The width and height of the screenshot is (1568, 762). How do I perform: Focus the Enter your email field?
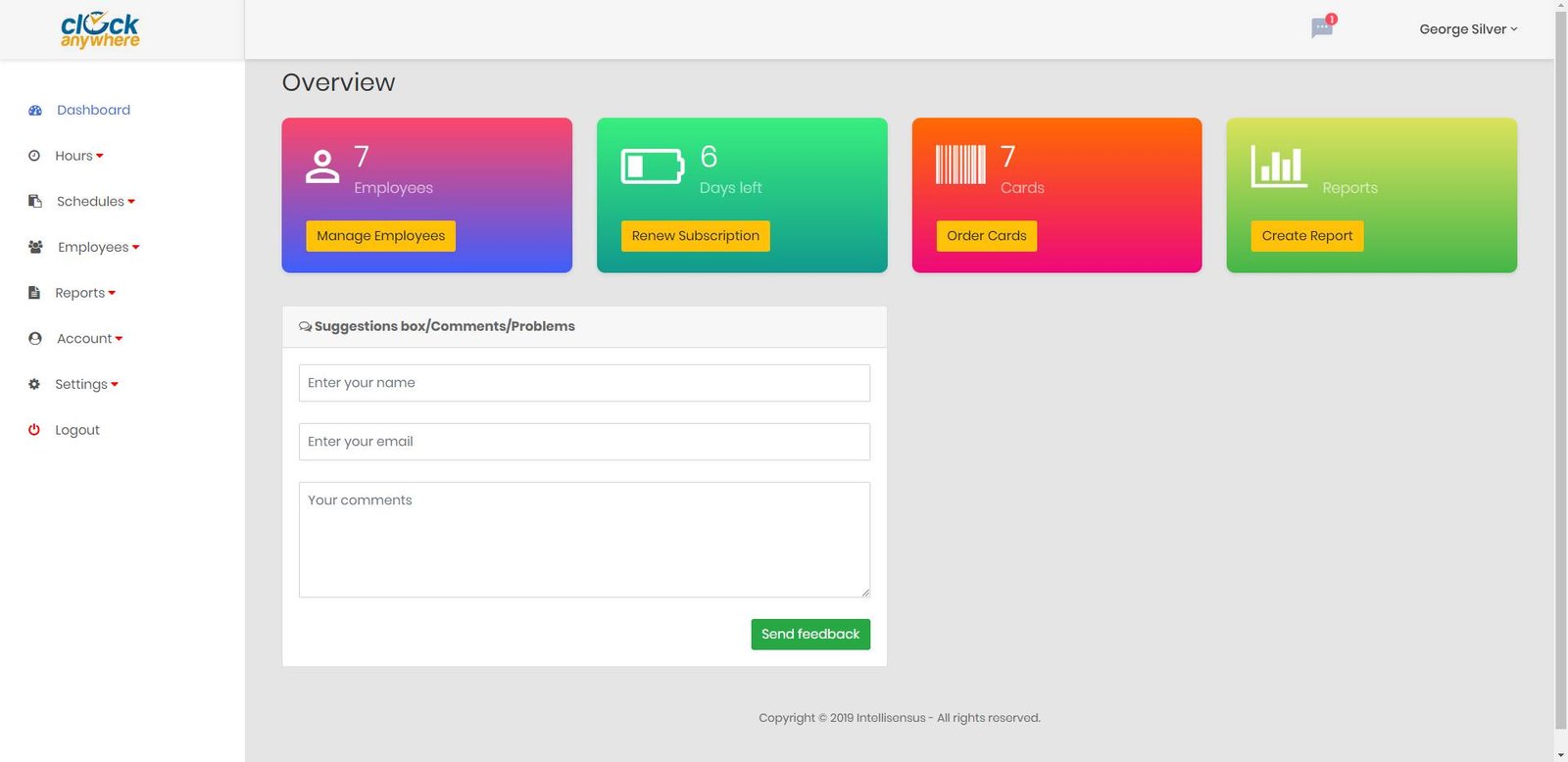click(x=584, y=442)
